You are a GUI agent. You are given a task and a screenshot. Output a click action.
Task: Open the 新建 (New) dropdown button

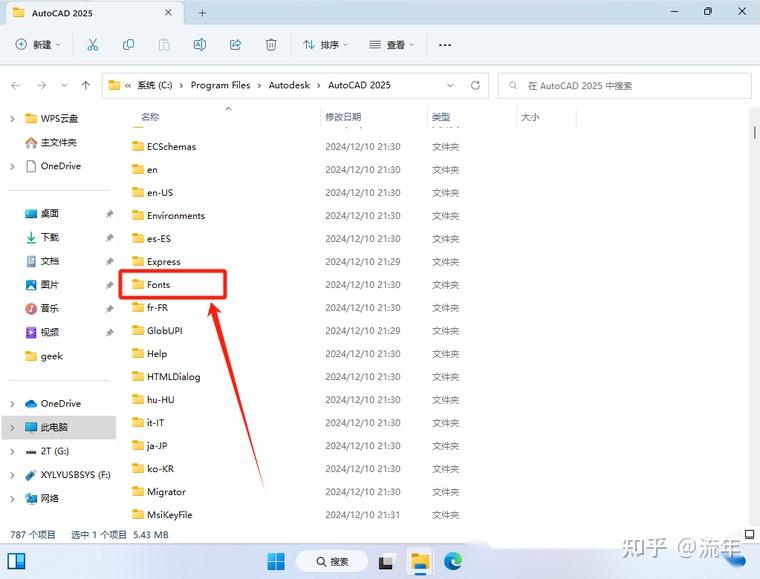tap(38, 45)
